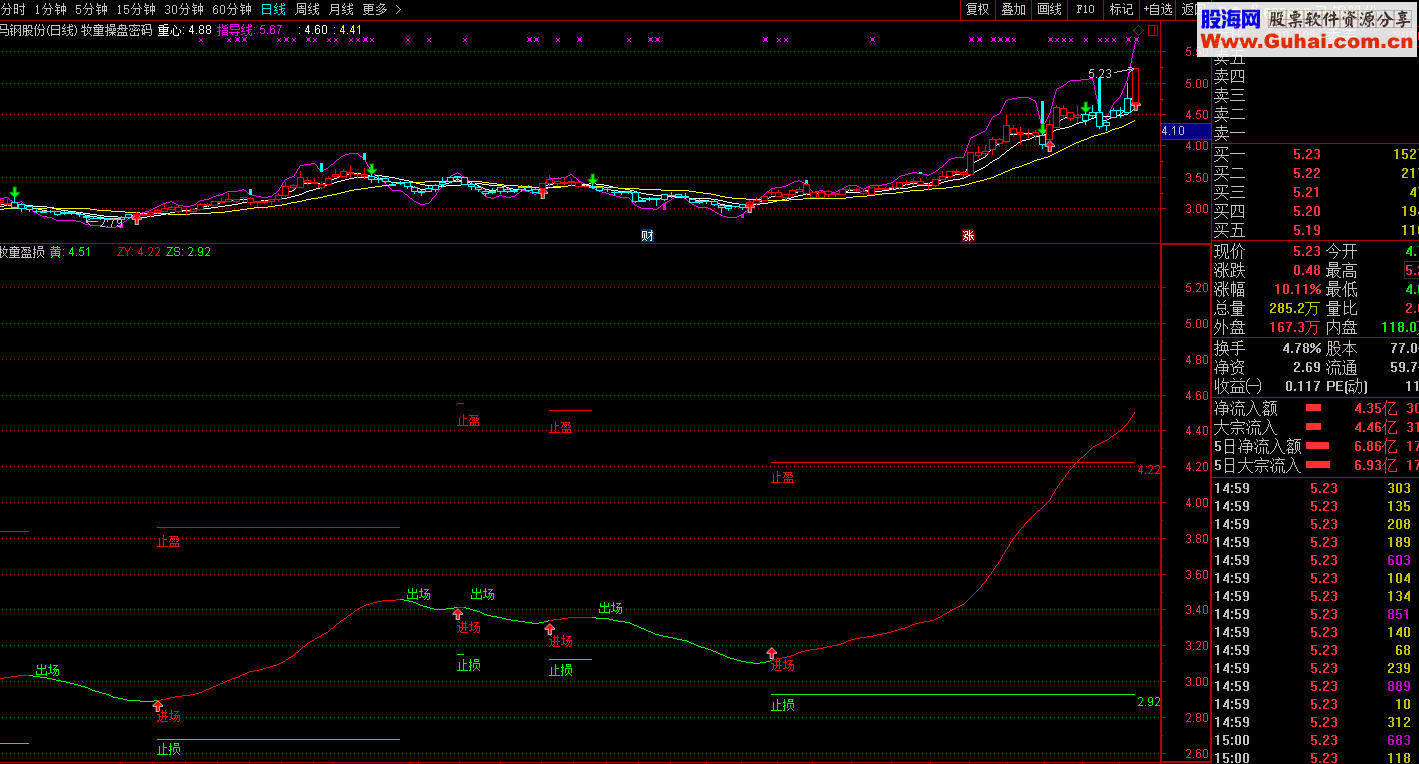Click the leftmost green 出场 signal label
1419x764 pixels.
[x=48, y=671]
